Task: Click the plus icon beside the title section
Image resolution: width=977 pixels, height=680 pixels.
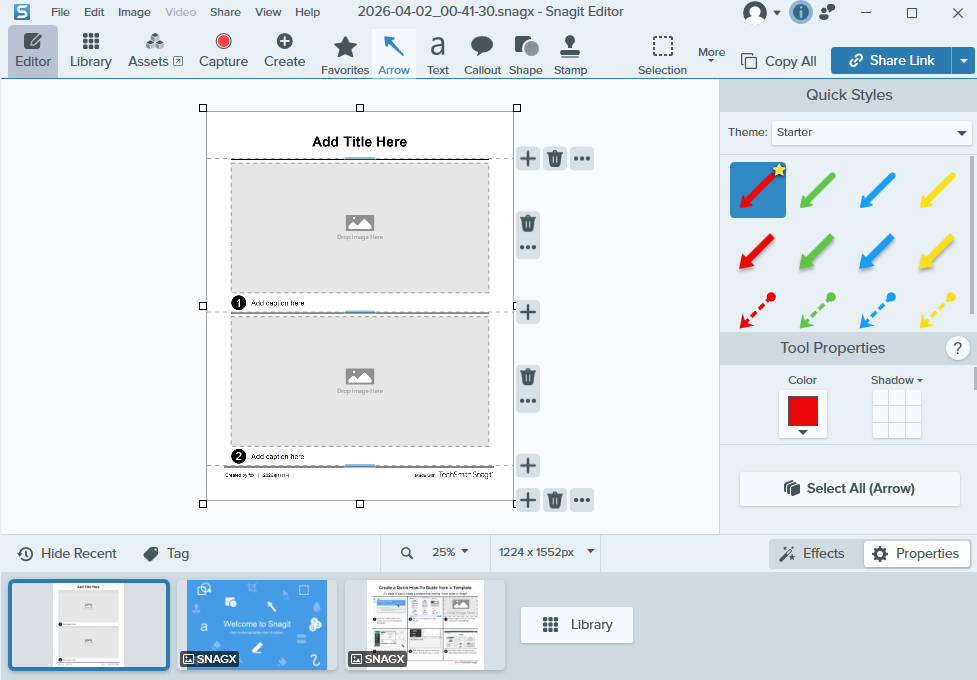Action: pos(528,158)
